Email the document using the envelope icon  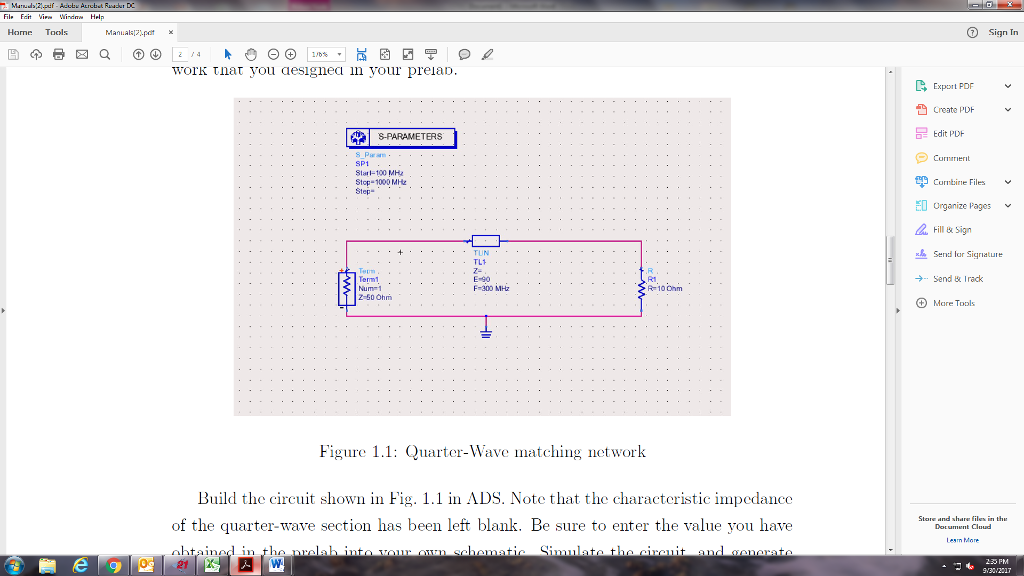(x=81, y=54)
